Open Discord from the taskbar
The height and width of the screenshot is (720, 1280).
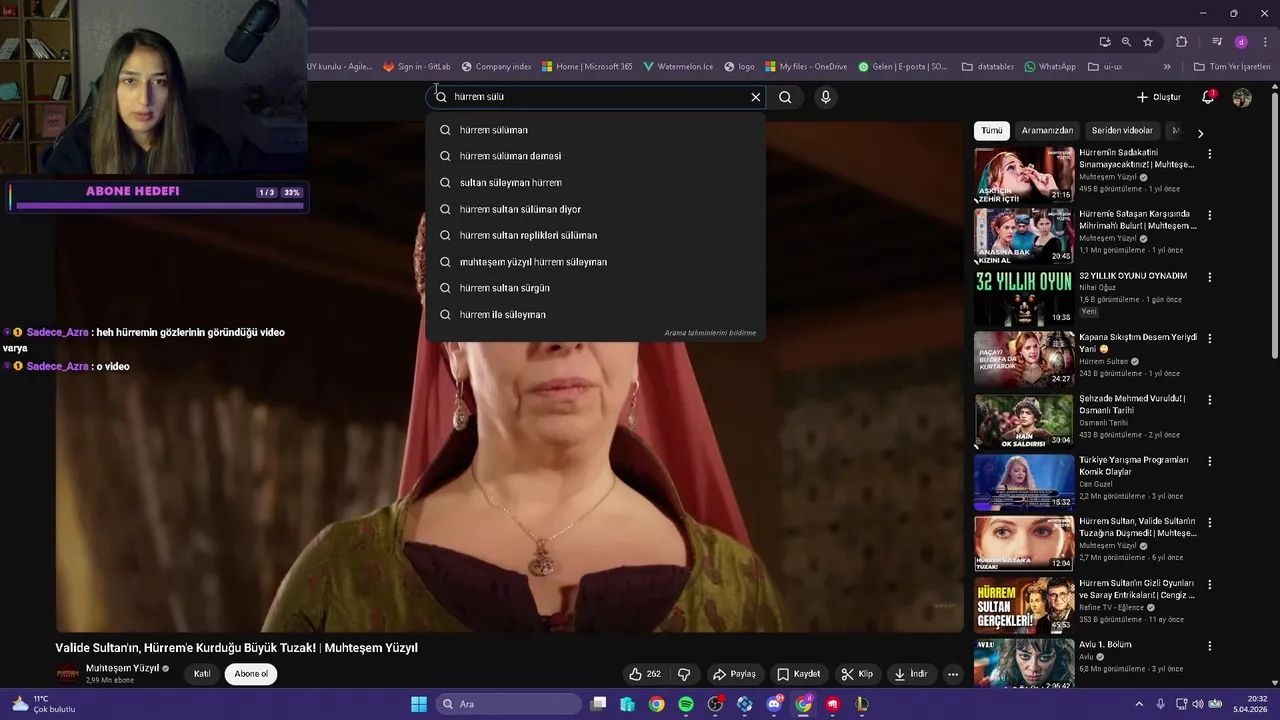pyautogui.click(x=774, y=704)
